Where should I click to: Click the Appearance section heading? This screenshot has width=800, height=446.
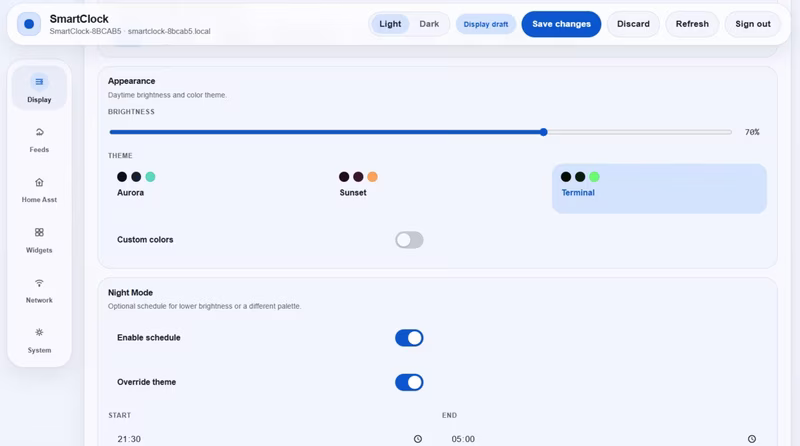pos(132,81)
